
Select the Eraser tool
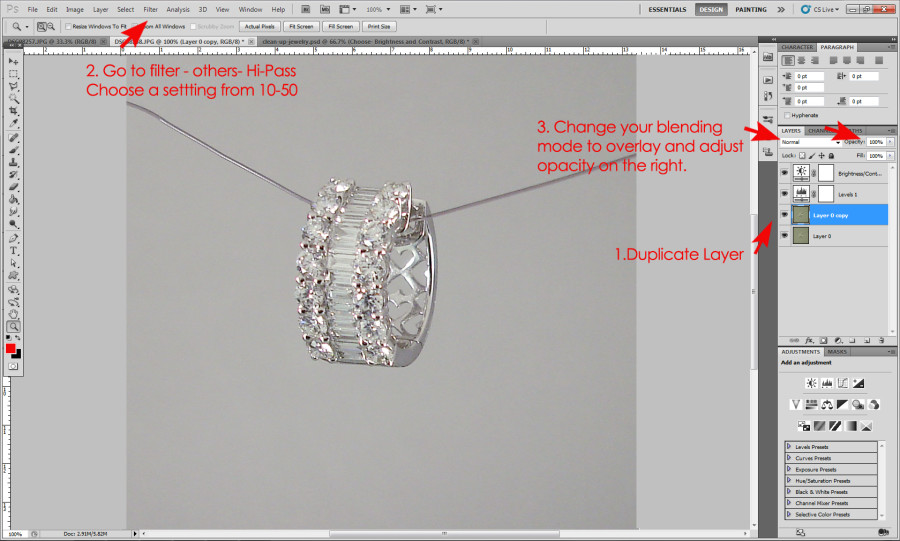pos(13,187)
